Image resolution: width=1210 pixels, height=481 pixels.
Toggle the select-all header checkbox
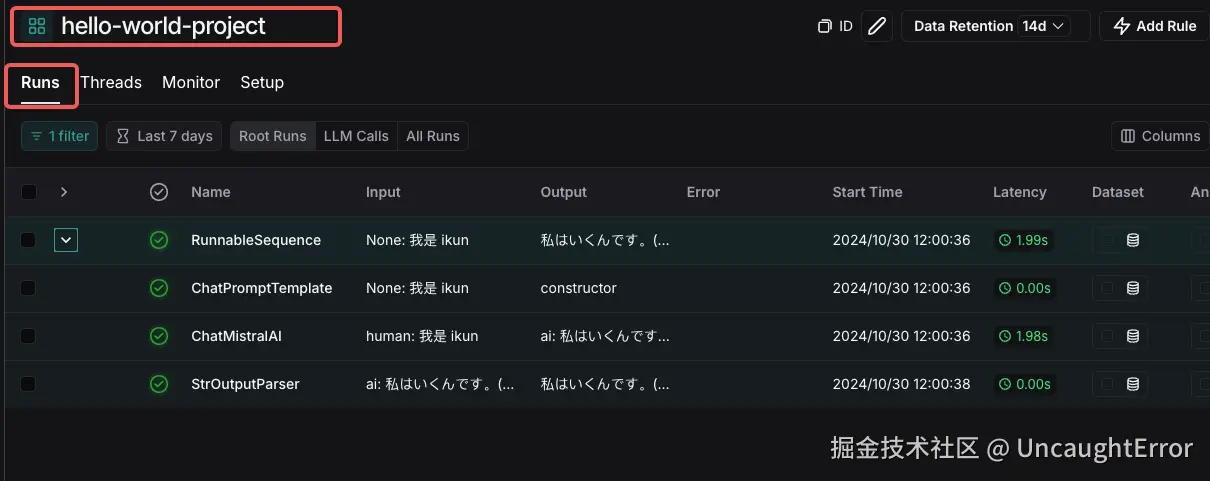tap(28, 192)
